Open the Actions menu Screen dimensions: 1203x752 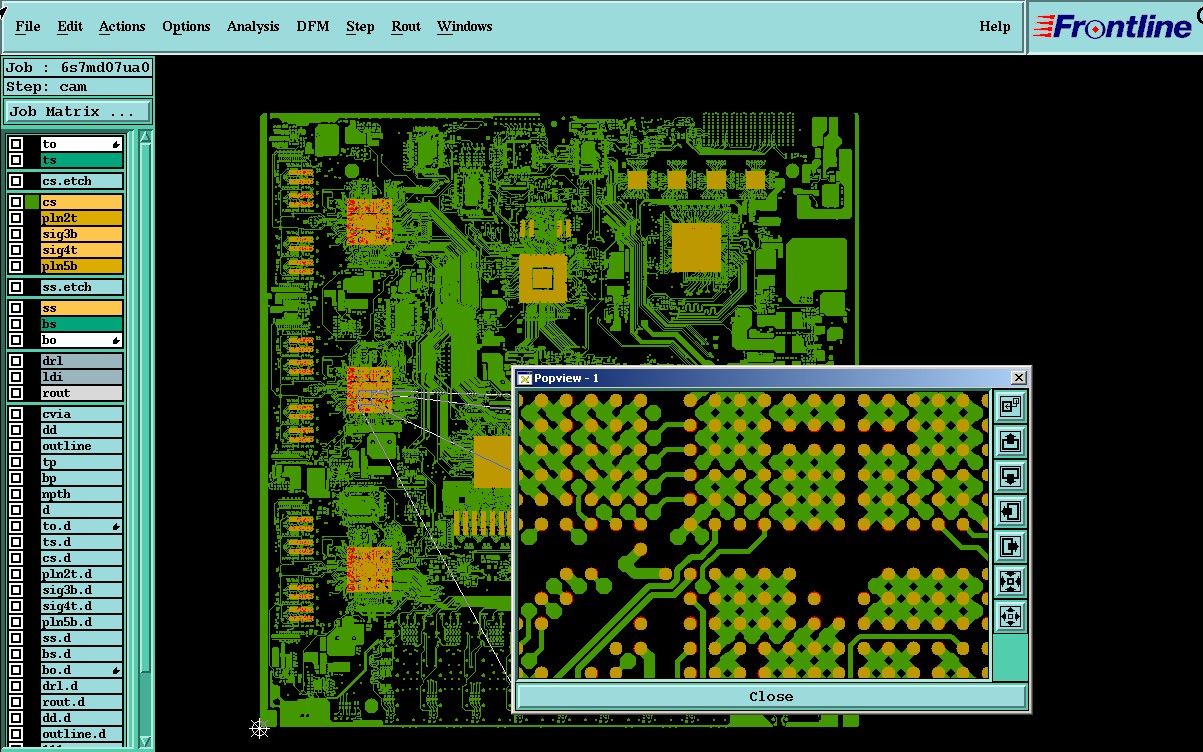click(x=122, y=26)
